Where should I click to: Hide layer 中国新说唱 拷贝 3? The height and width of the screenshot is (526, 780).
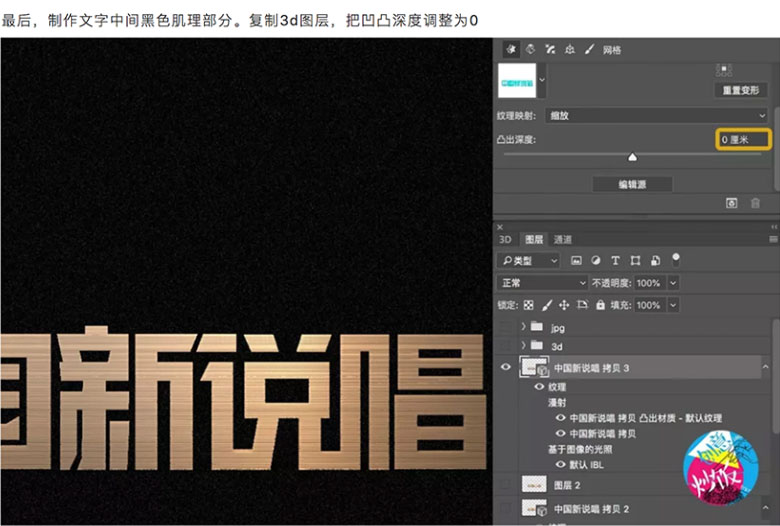pos(505,367)
